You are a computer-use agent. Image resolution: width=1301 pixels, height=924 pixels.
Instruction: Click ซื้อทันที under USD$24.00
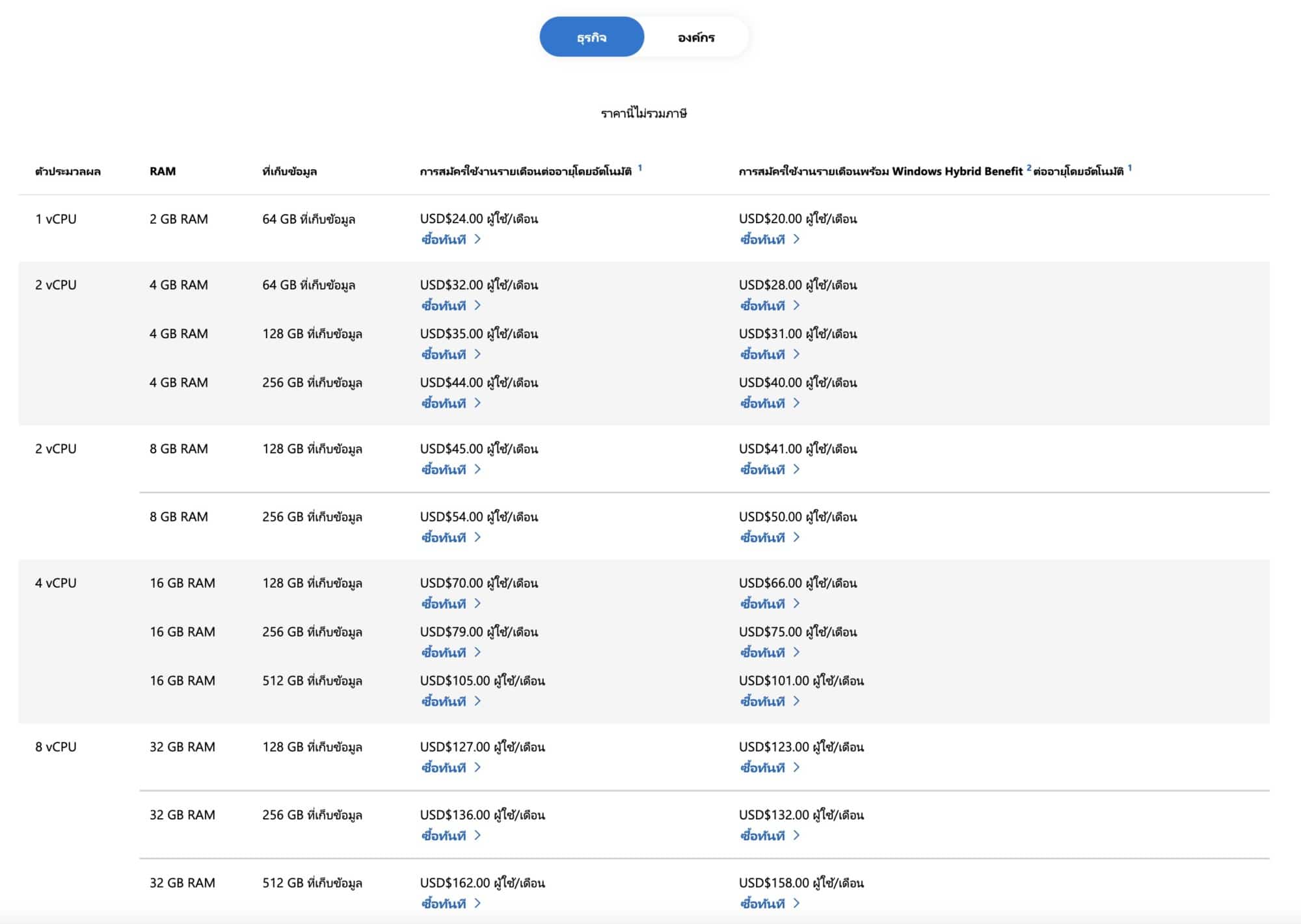pos(451,239)
